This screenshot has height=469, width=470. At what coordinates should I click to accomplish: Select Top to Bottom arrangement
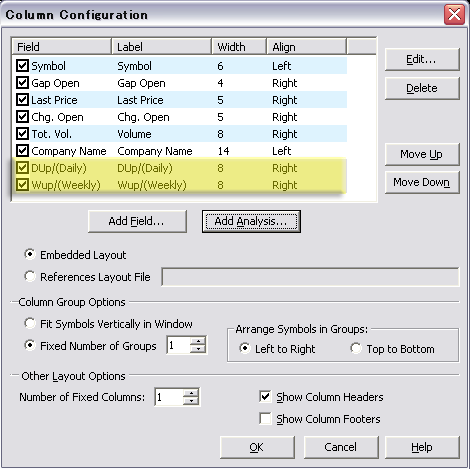[x=356, y=349]
